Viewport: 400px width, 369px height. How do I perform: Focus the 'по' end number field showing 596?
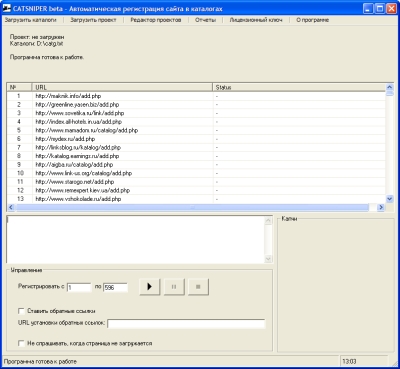[115, 287]
